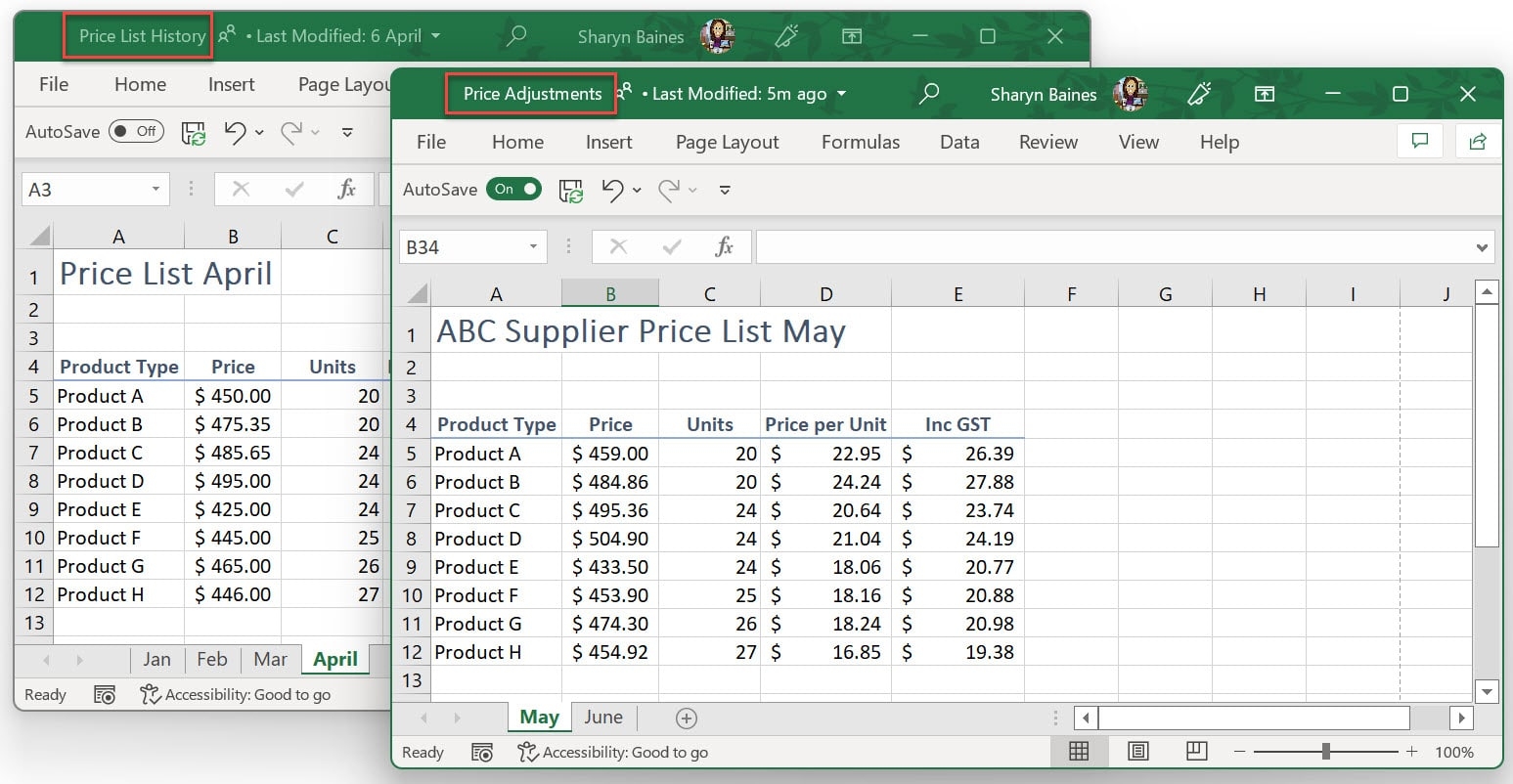This screenshot has height=784, width=1513.
Task: Click the Redo icon
Action: tap(669, 189)
